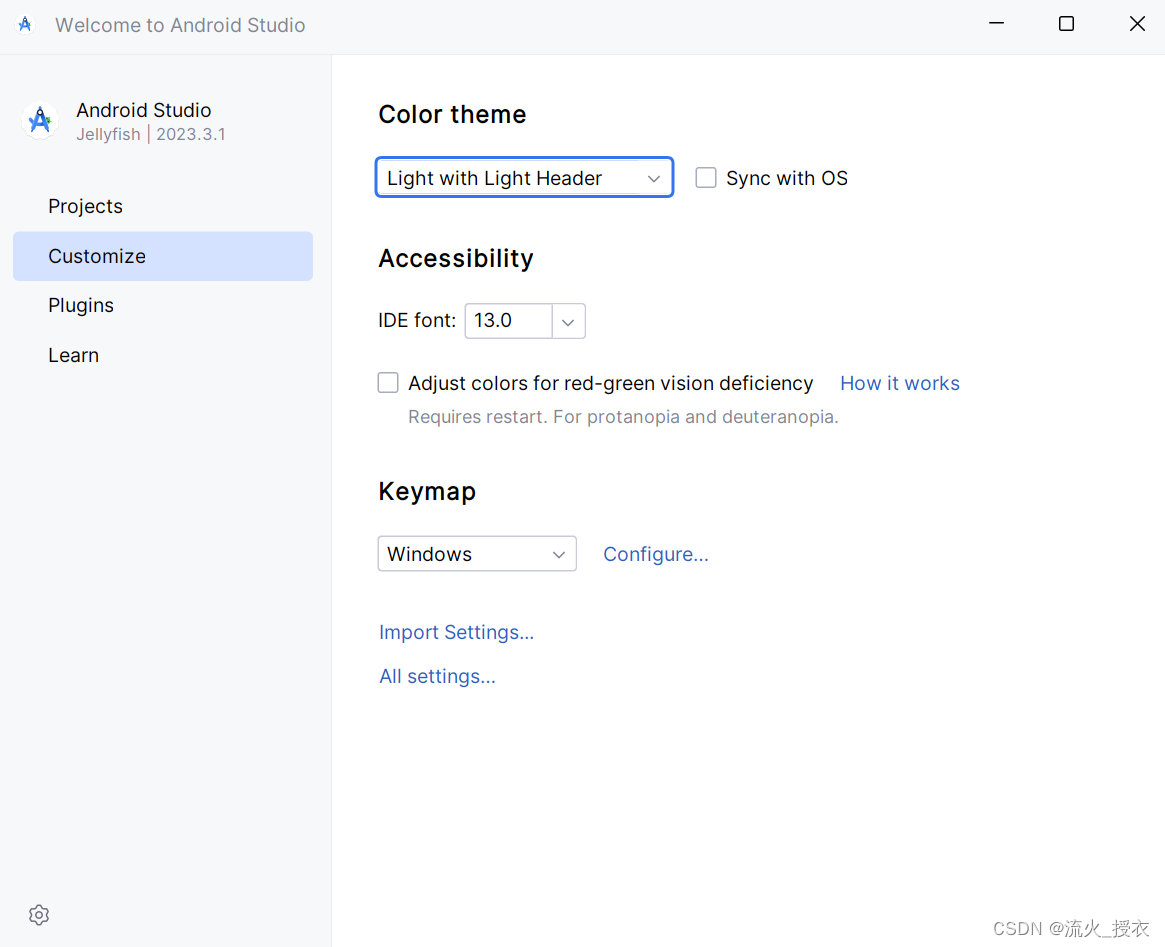The width and height of the screenshot is (1165, 947).
Task: Toggle red-green vision deficiency color adjustment
Action: point(388,383)
